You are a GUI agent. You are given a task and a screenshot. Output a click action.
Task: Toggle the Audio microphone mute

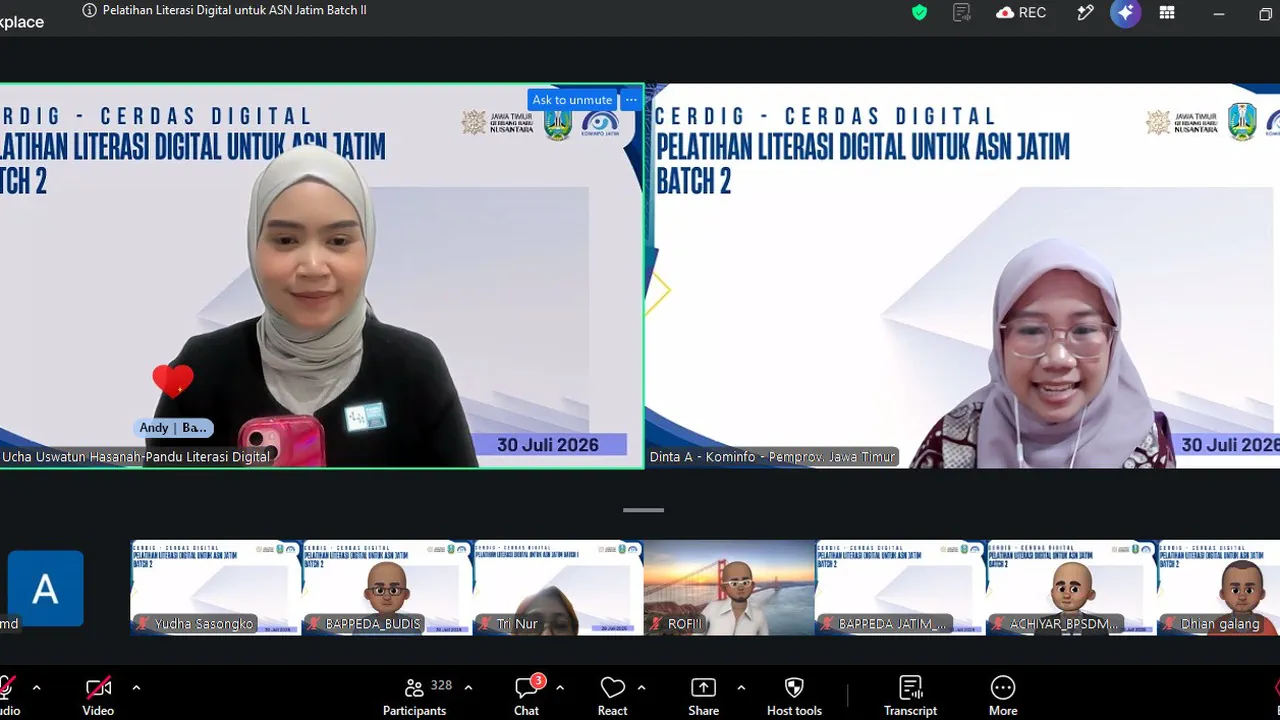(x=8, y=696)
